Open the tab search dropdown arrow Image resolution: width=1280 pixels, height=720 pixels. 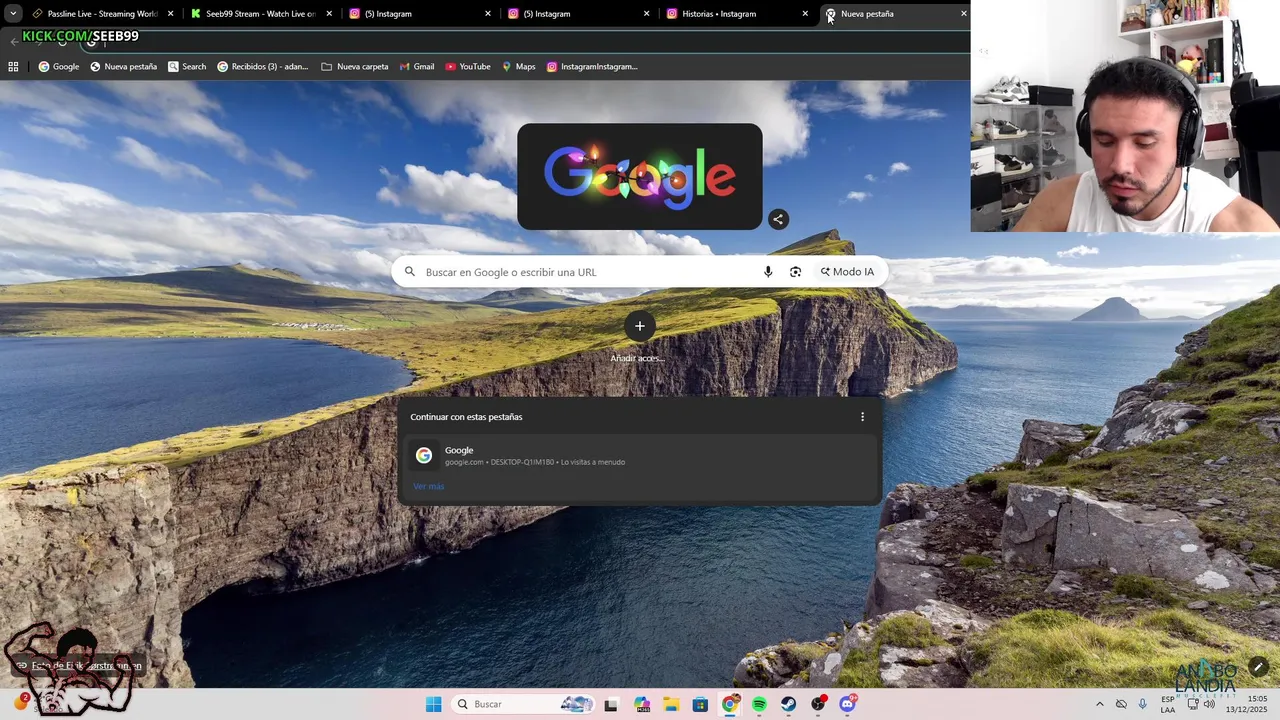coord(13,14)
